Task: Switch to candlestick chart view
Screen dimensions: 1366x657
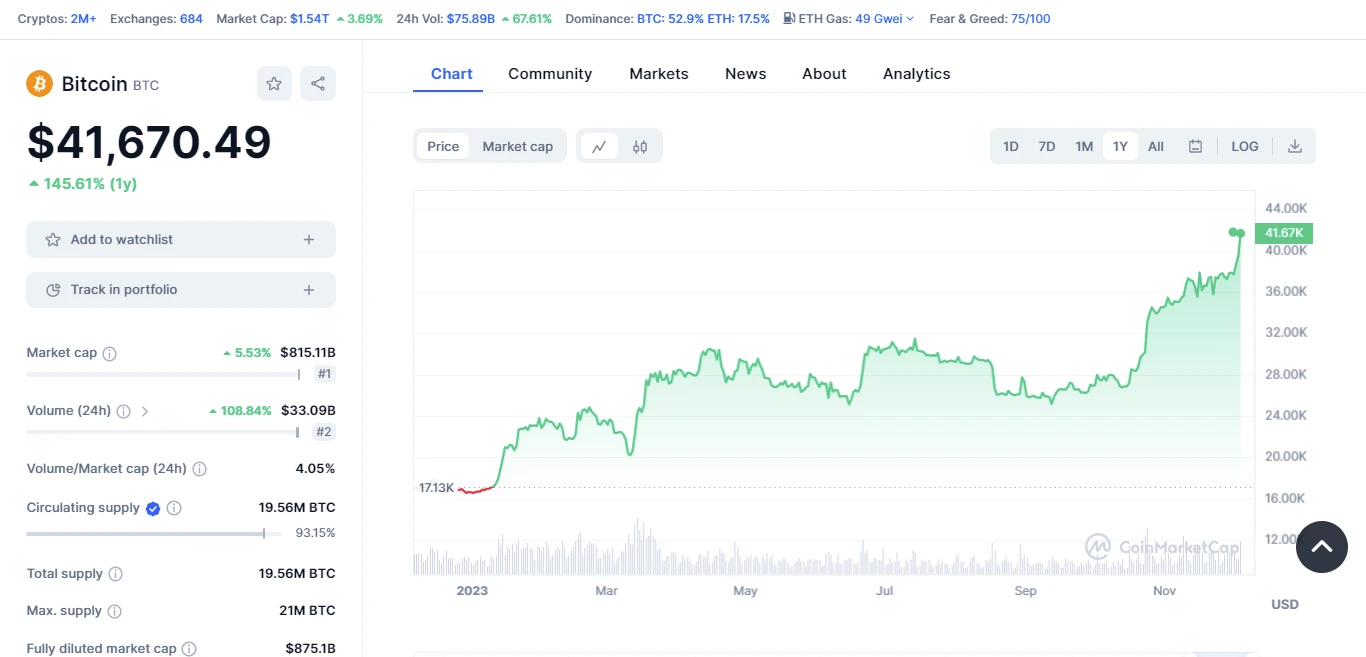Action: pyautogui.click(x=640, y=146)
